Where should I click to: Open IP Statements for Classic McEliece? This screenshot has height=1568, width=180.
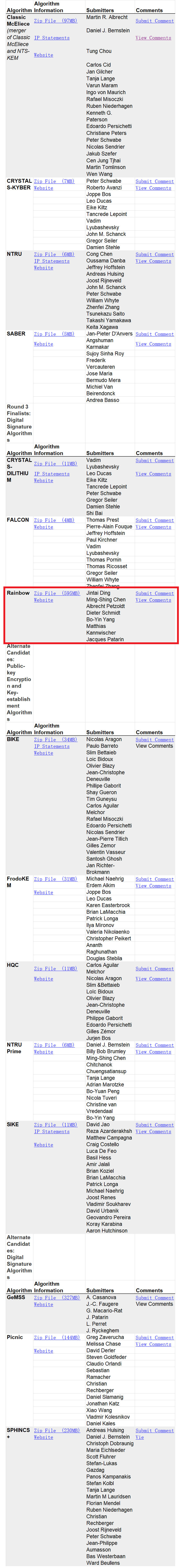52,38
